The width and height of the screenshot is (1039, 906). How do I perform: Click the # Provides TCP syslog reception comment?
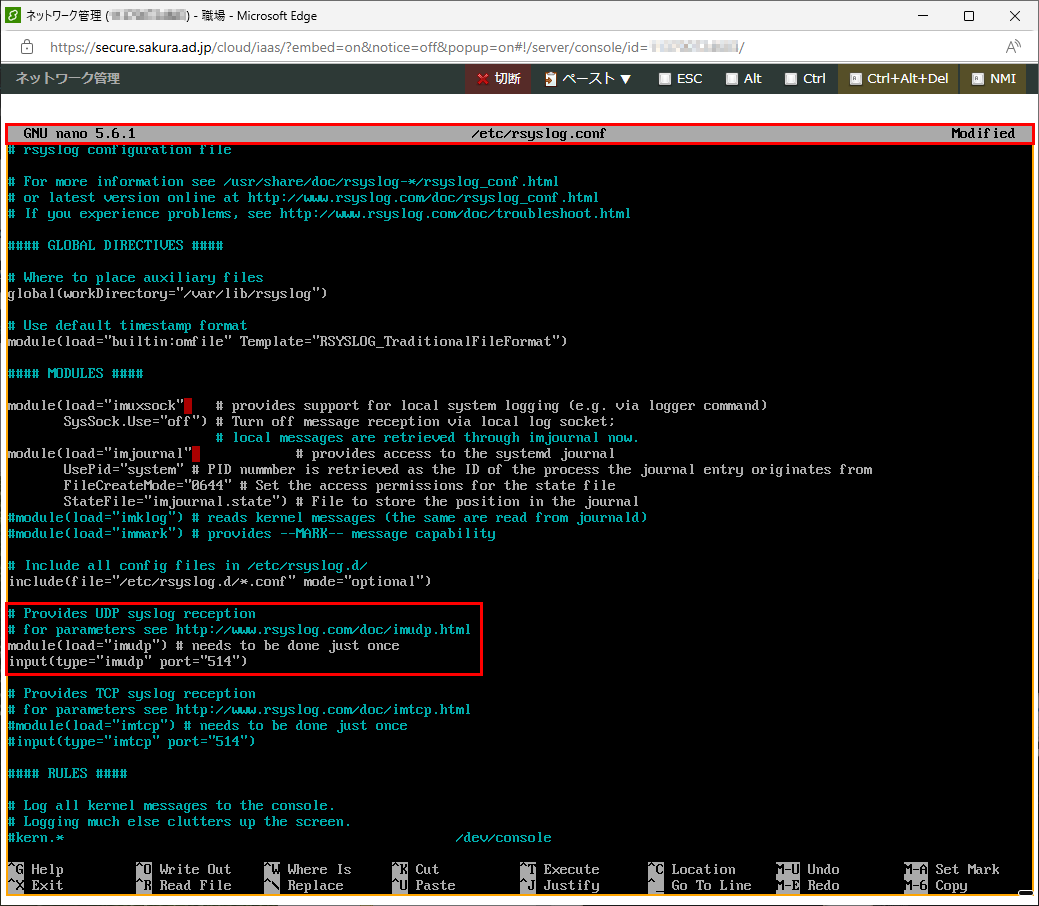(x=132, y=693)
